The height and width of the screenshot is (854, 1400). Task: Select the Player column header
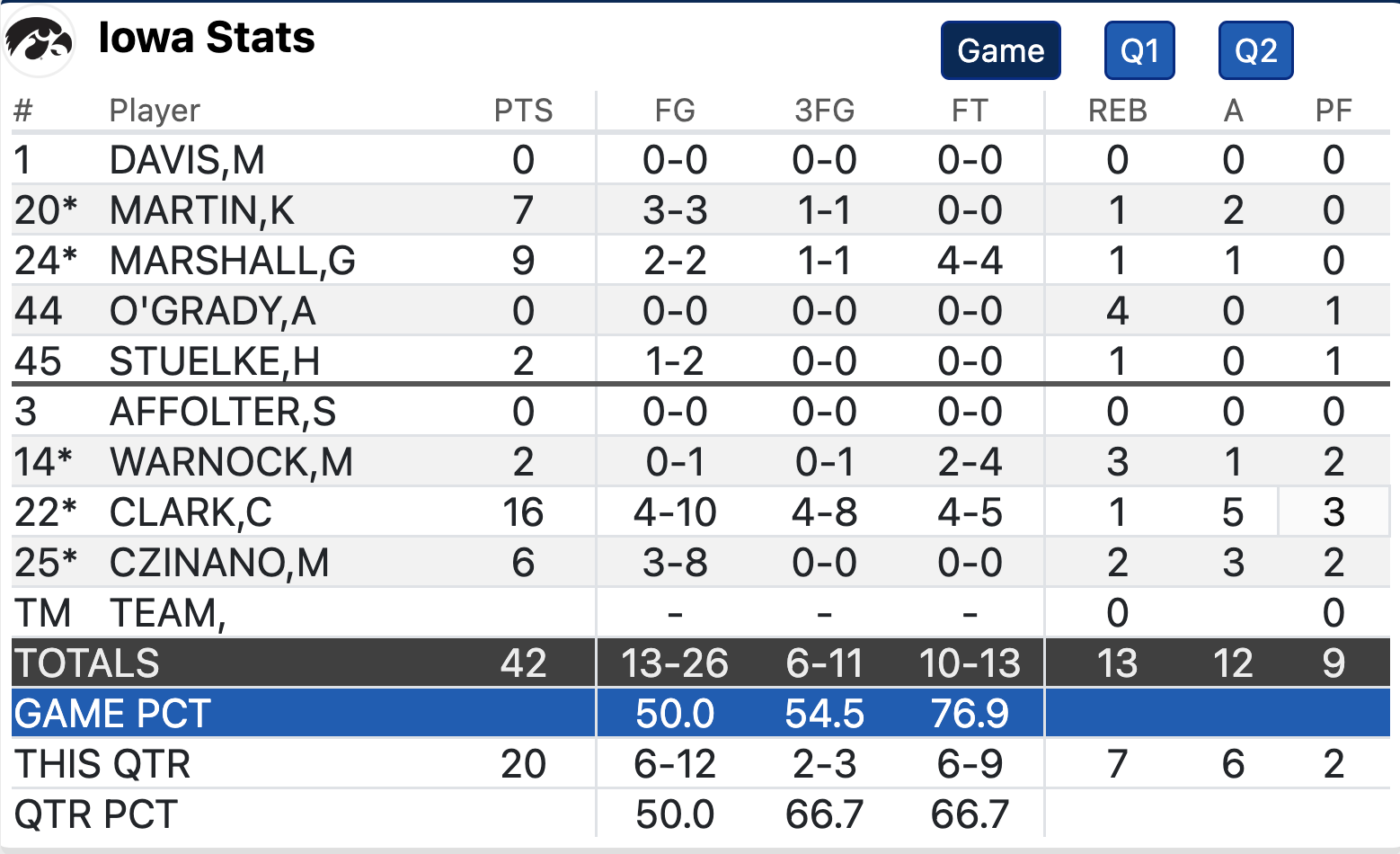pos(155,110)
